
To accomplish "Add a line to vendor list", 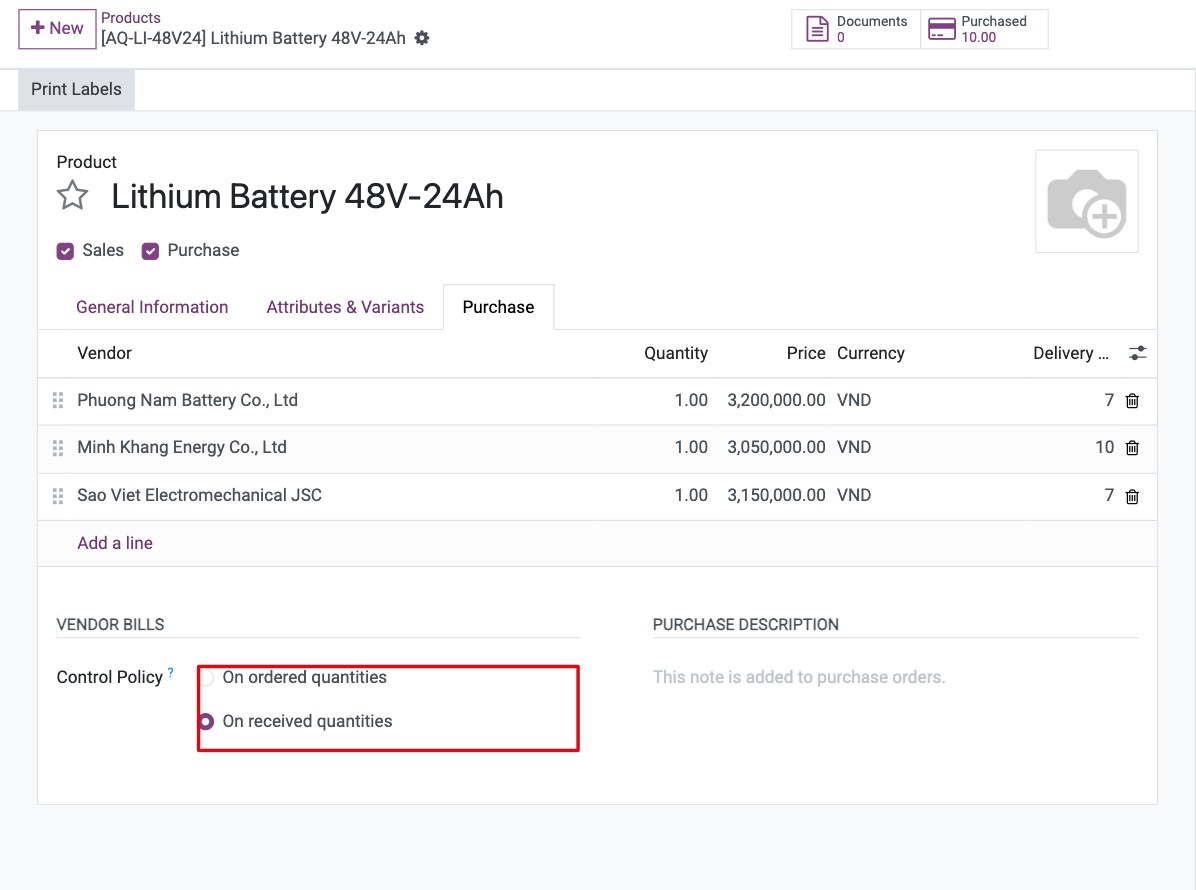I will [x=115, y=543].
